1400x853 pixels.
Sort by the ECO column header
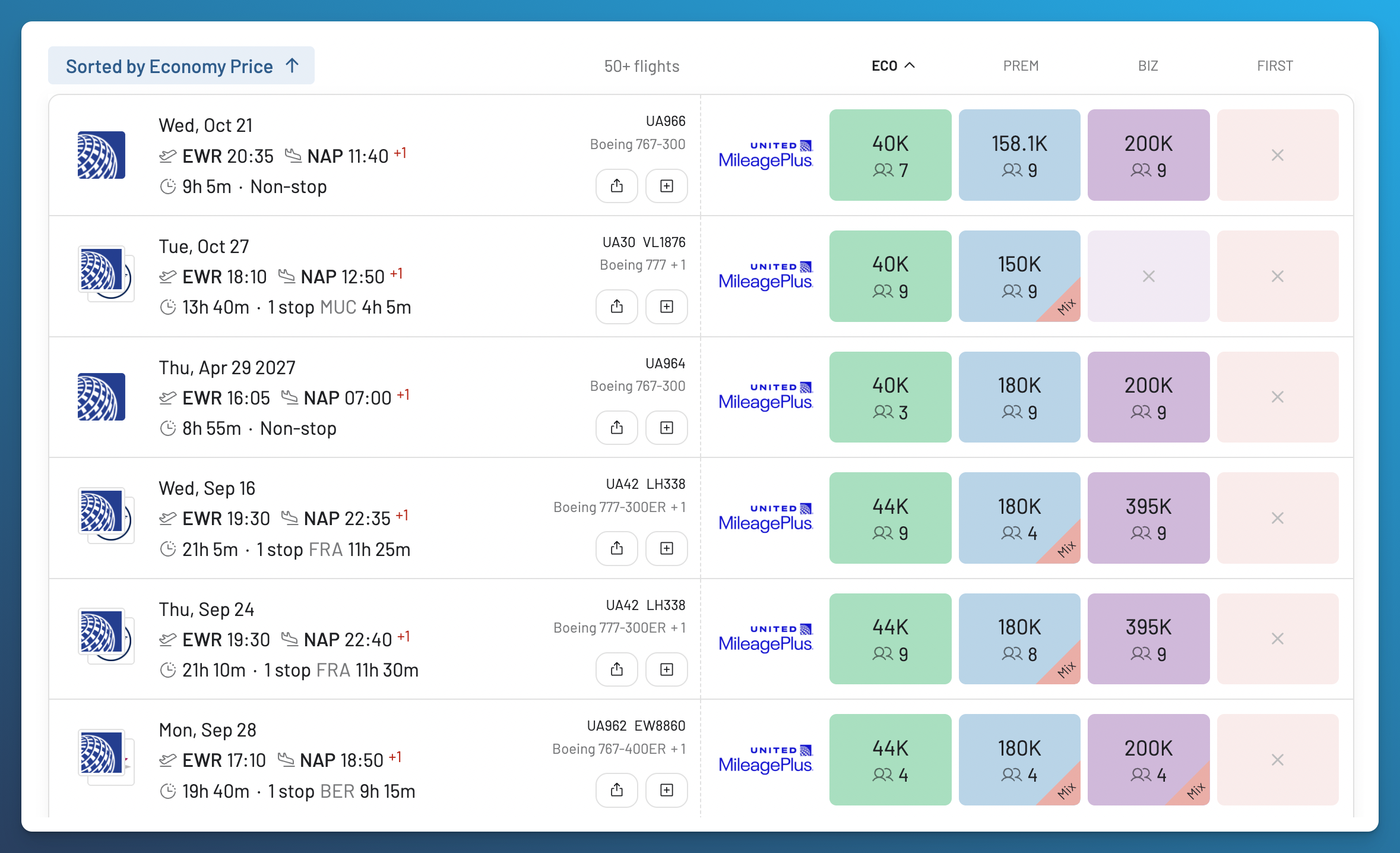[893, 66]
